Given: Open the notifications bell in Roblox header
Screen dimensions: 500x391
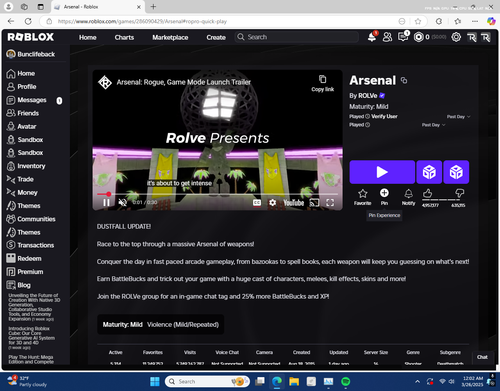Looking at the screenshot, I should pyautogui.click(x=372, y=37).
